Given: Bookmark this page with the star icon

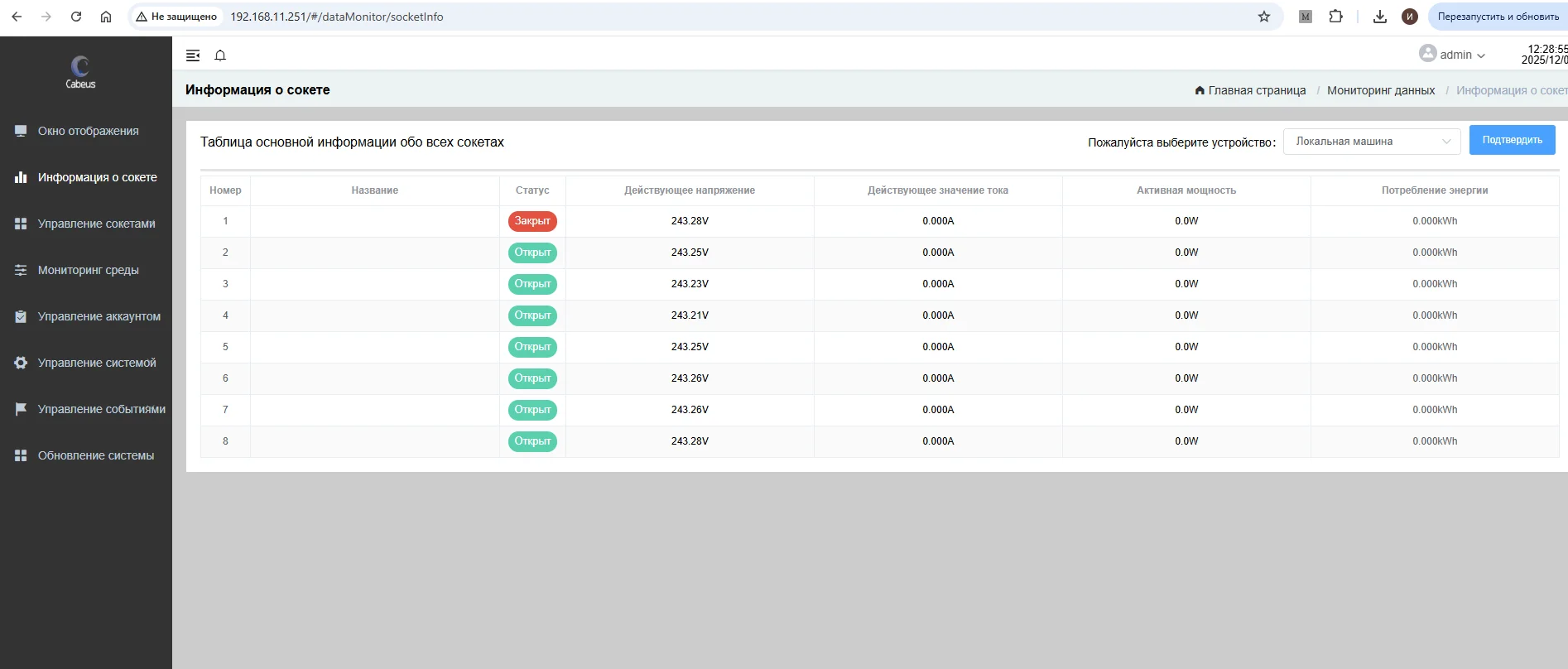Looking at the screenshot, I should (x=1263, y=17).
